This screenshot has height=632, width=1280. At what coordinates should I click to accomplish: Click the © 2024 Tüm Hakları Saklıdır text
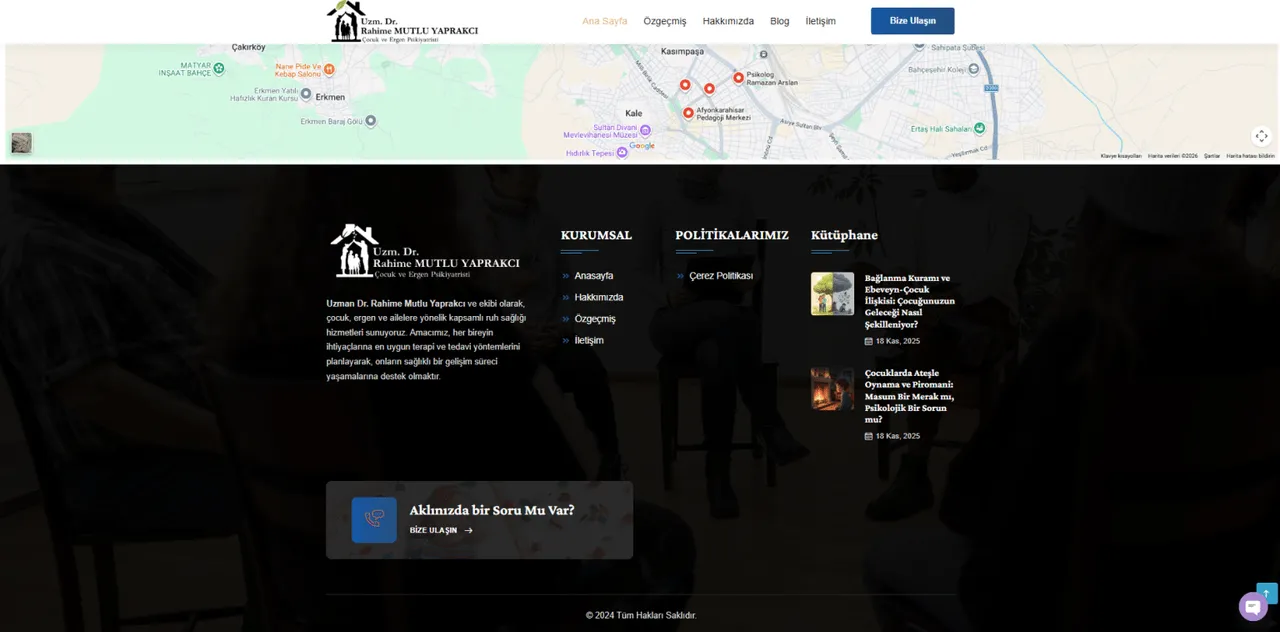pyautogui.click(x=641, y=615)
